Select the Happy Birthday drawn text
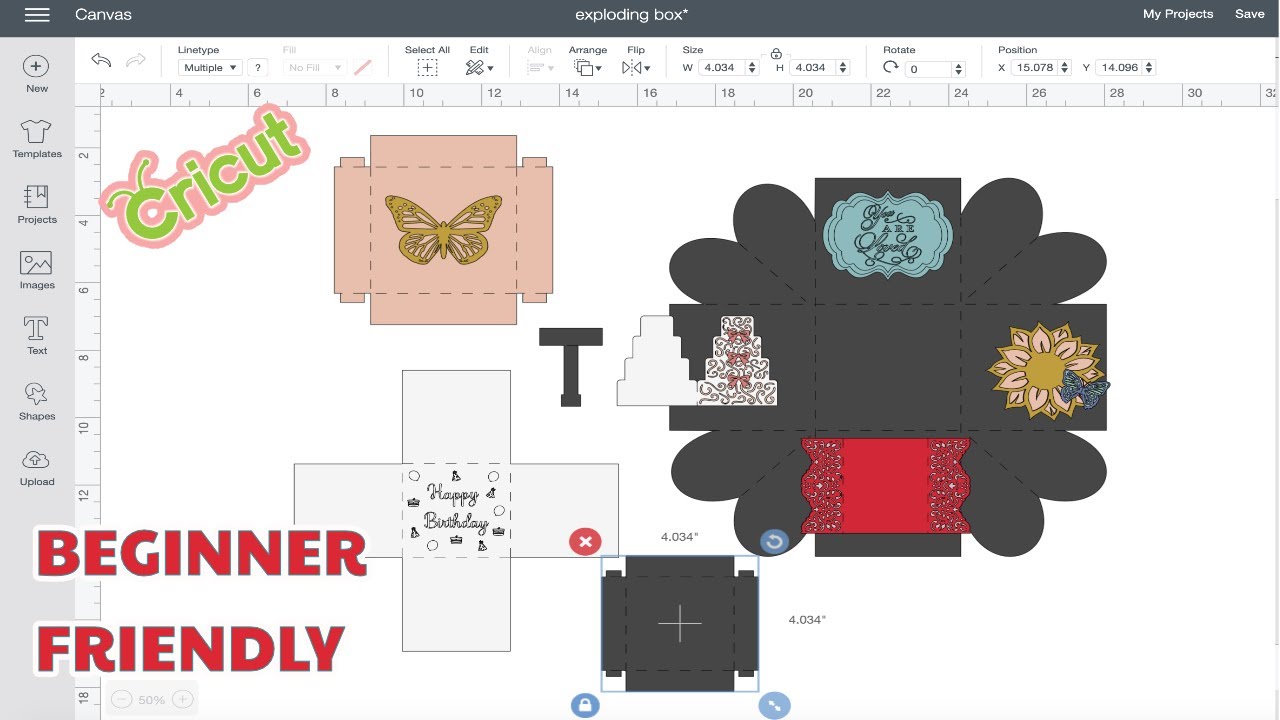The width and height of the screenshot is (1280, 720). (x=456, y=508)
